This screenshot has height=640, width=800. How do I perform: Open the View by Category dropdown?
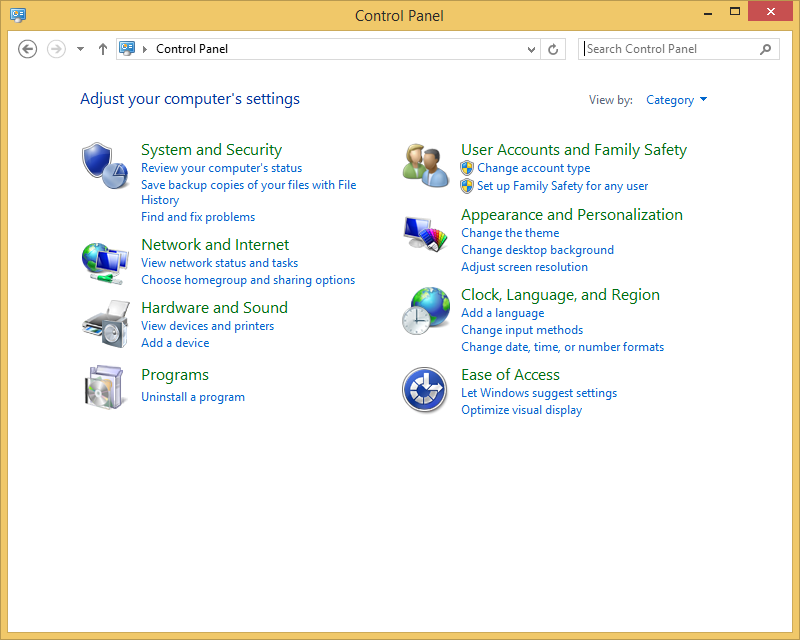click(x=676, y=100)
